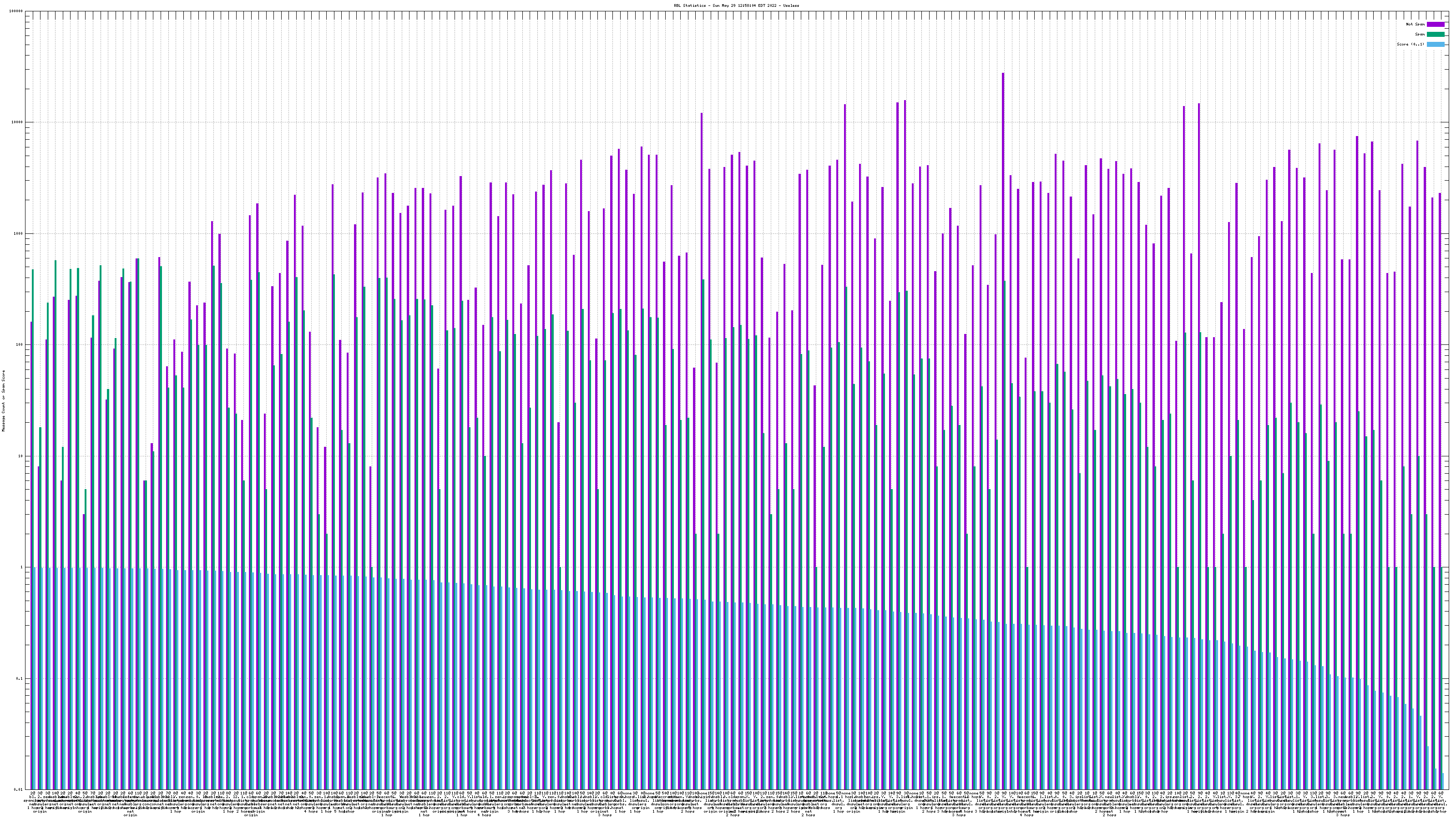Select the "Score (0..1)" legend label
Viewport: 1456px width, 819px height.
[1410, 44]
